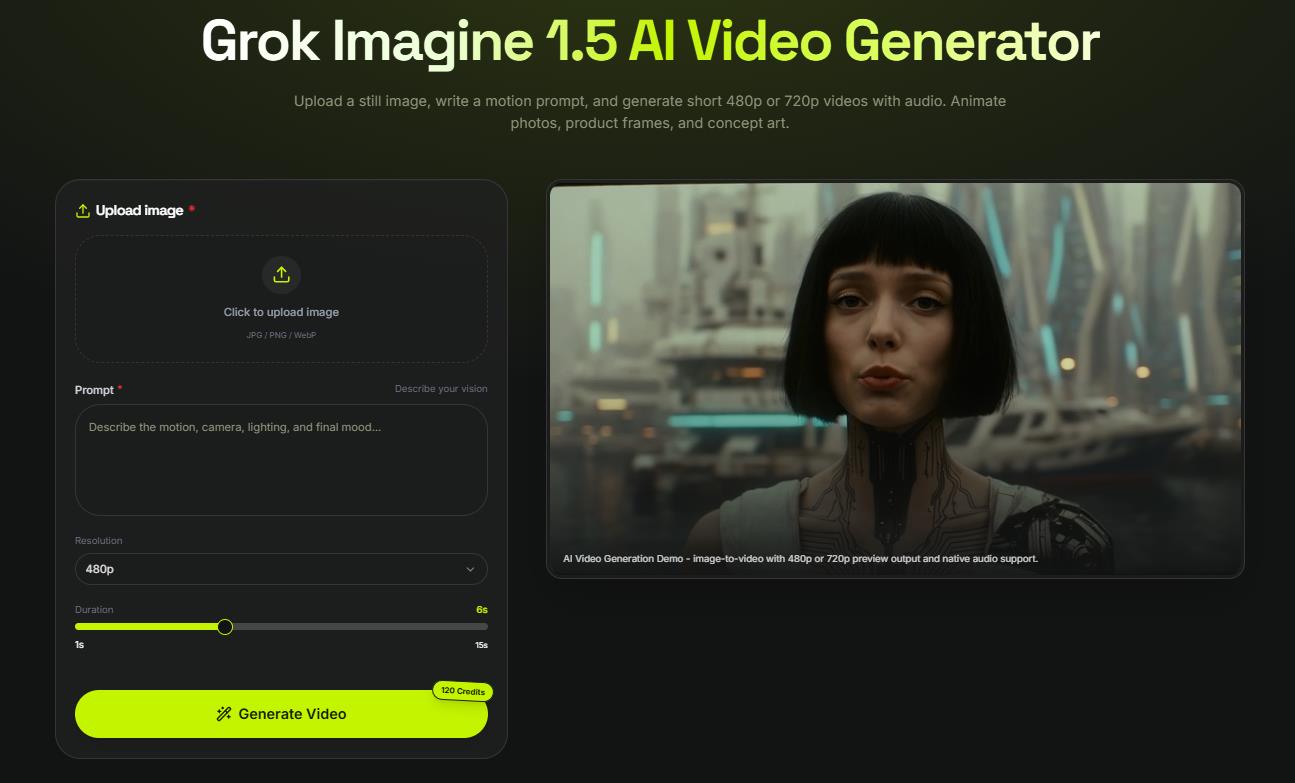Click the unfilled gray portion of the Duration slider
1295x783 pixels.
click(360, 627)
